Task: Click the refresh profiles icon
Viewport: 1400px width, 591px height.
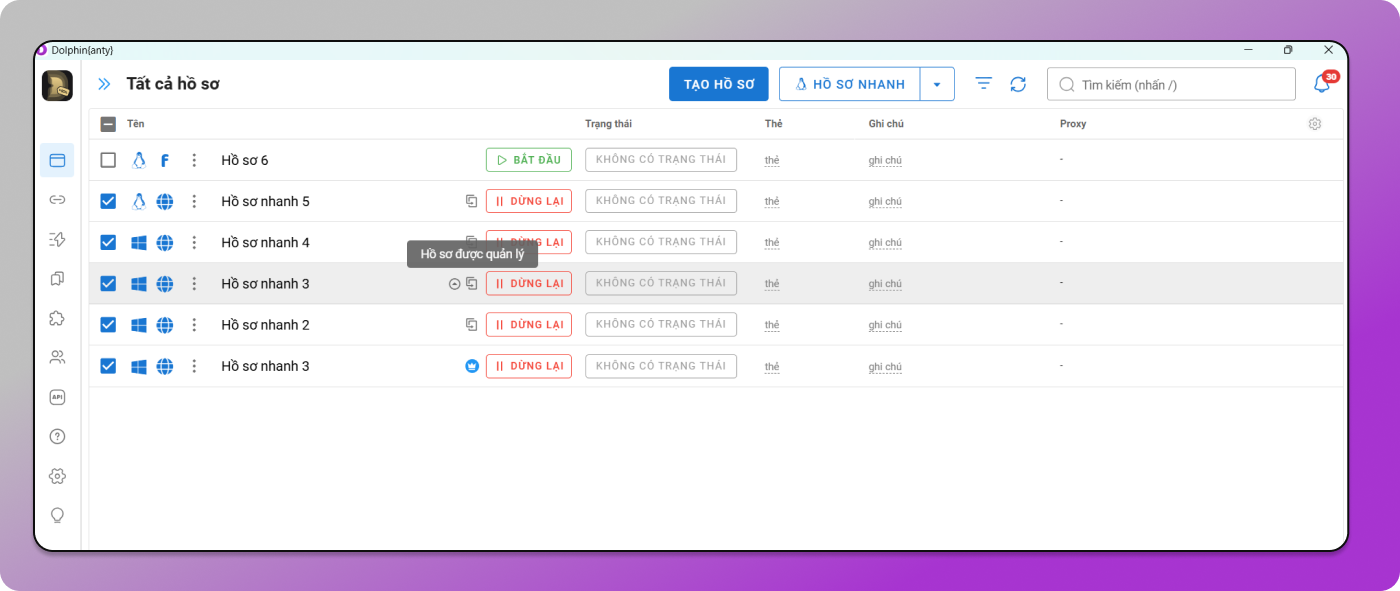Action: point(1018,85)
